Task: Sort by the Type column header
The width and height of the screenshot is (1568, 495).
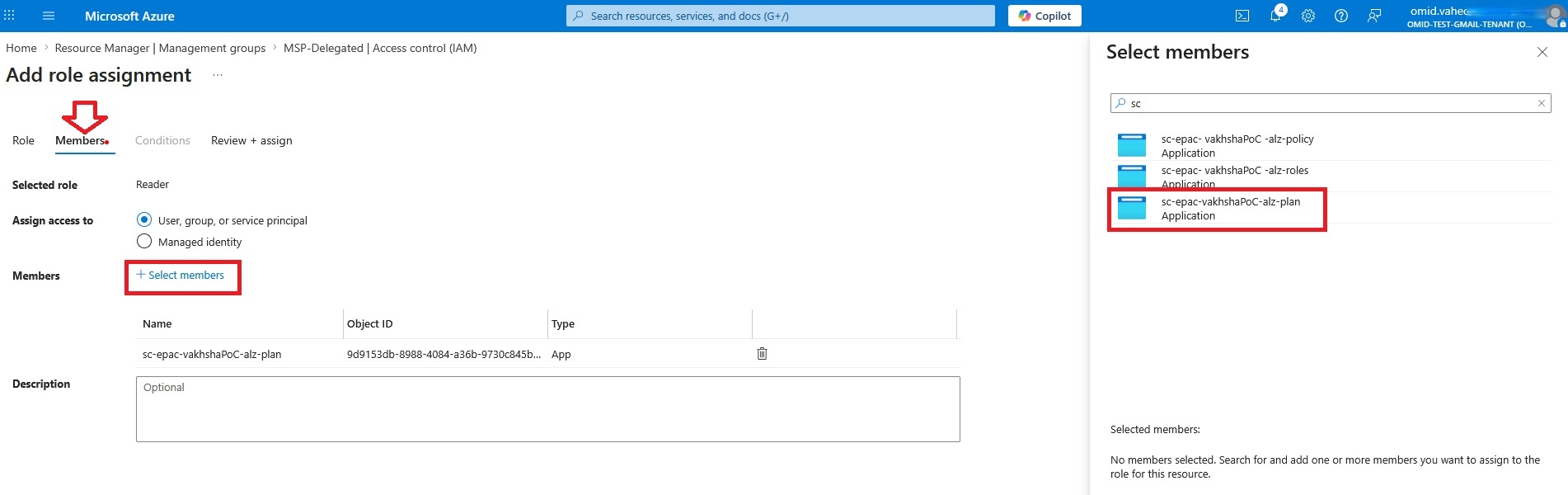Action: [x=563, y=323]
